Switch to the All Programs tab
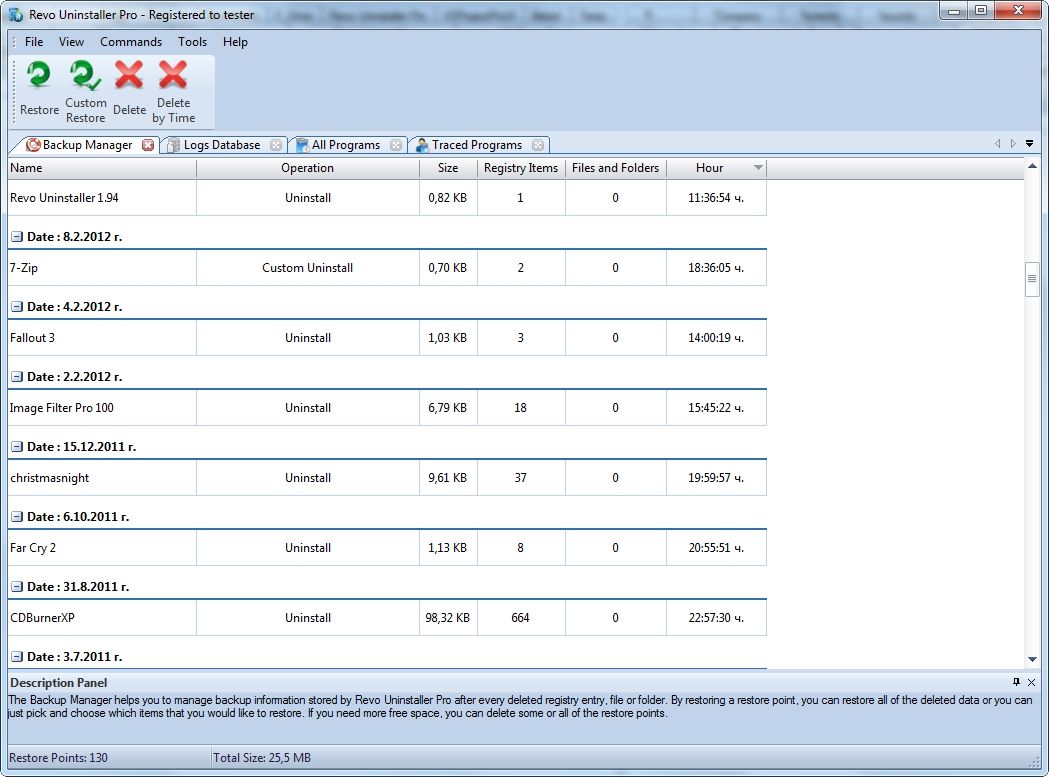The image size is (1049, 777). (x=346, y=145)
